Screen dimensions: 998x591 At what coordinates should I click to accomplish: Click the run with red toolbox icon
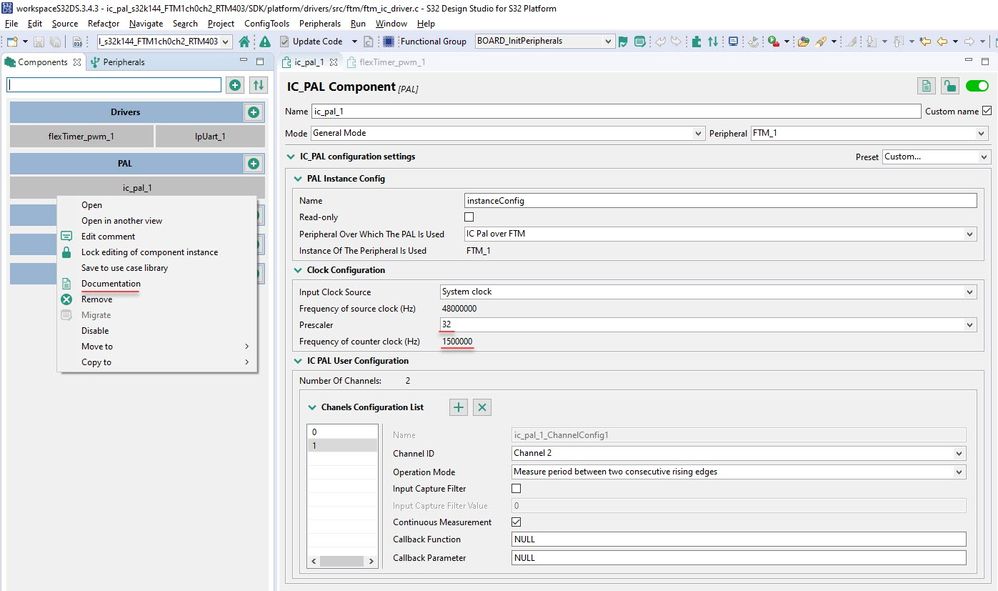pos(773,41)
